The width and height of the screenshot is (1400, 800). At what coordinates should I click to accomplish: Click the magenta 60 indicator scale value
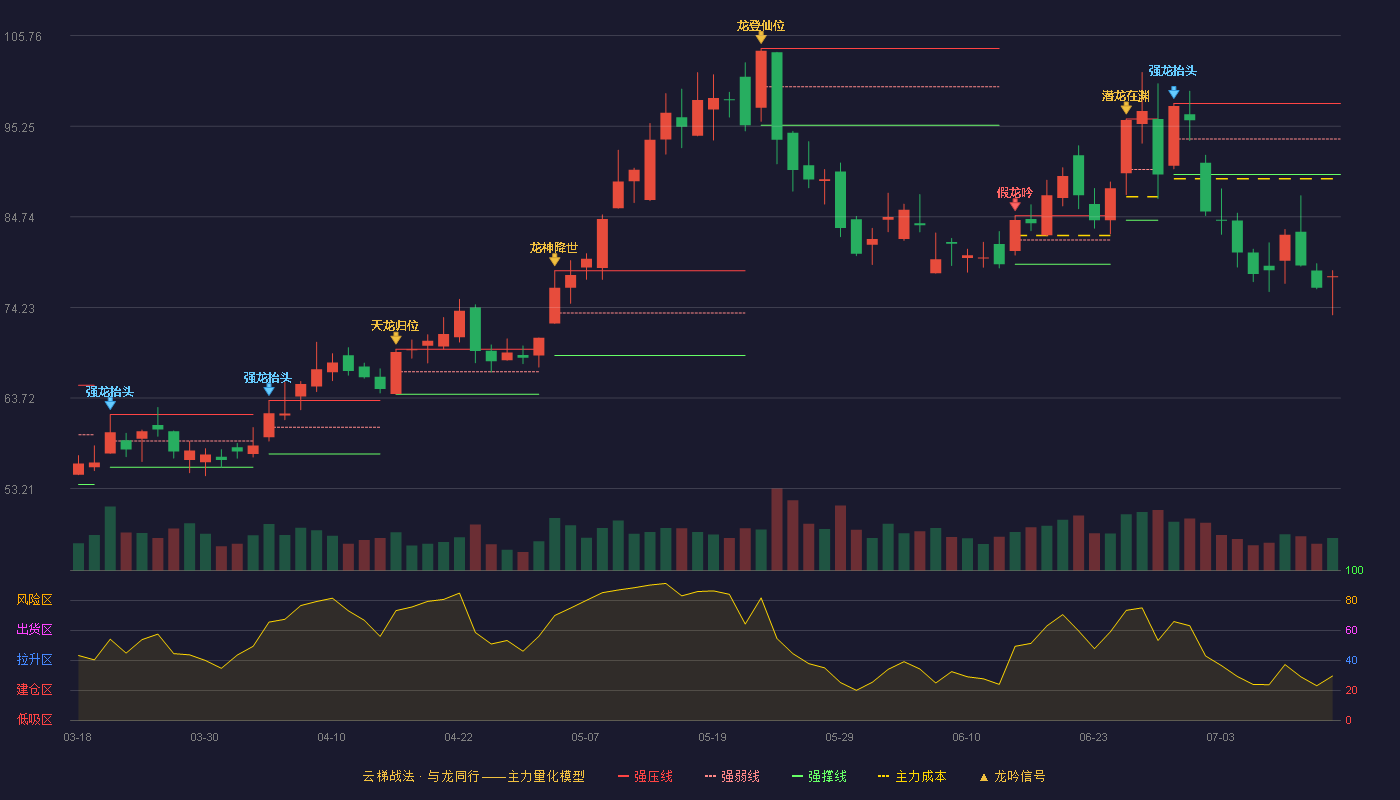tap(1351, 630)
